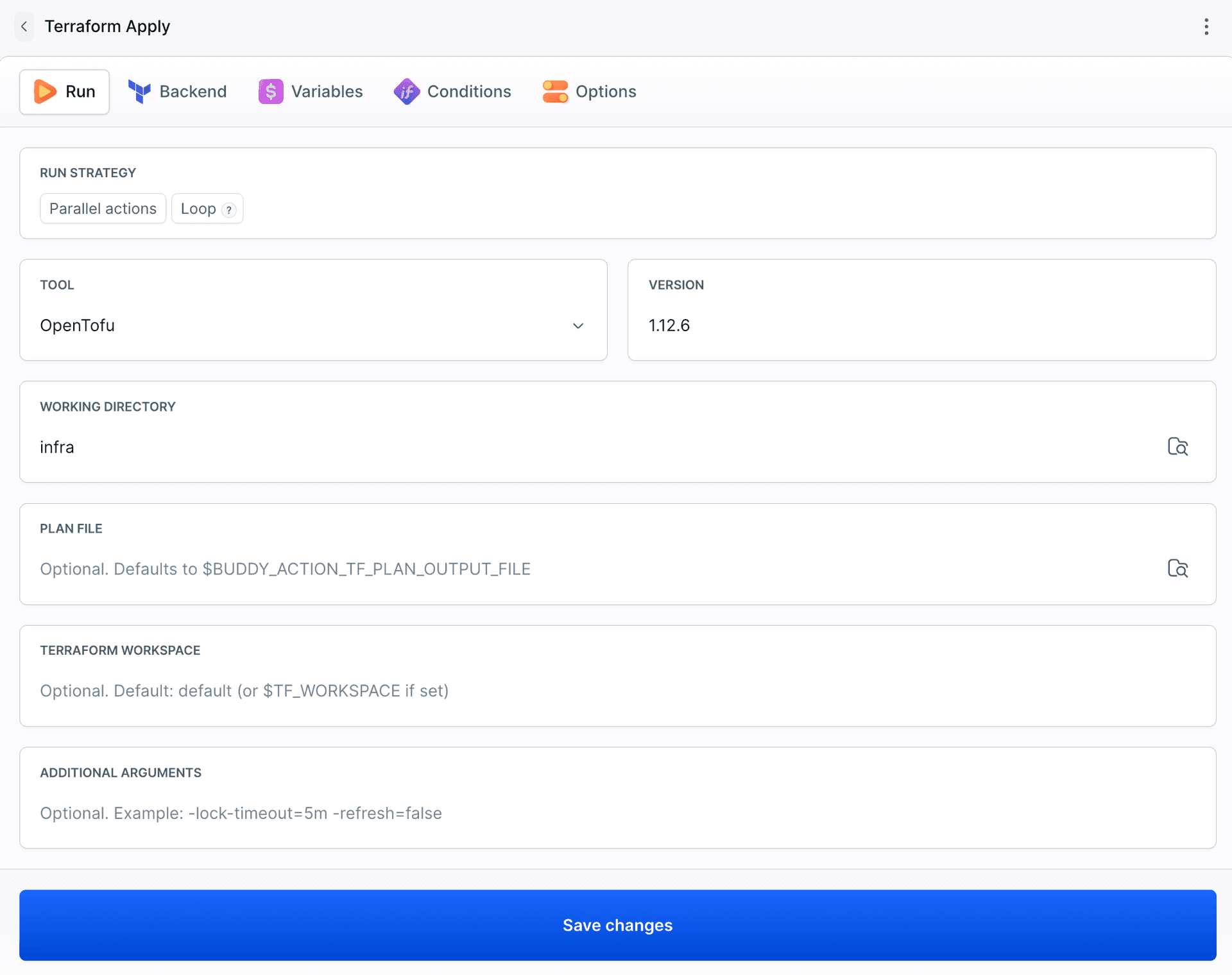Switch to the Run tab
This screenshot has width=1232, height=975.
click(64, 92)
